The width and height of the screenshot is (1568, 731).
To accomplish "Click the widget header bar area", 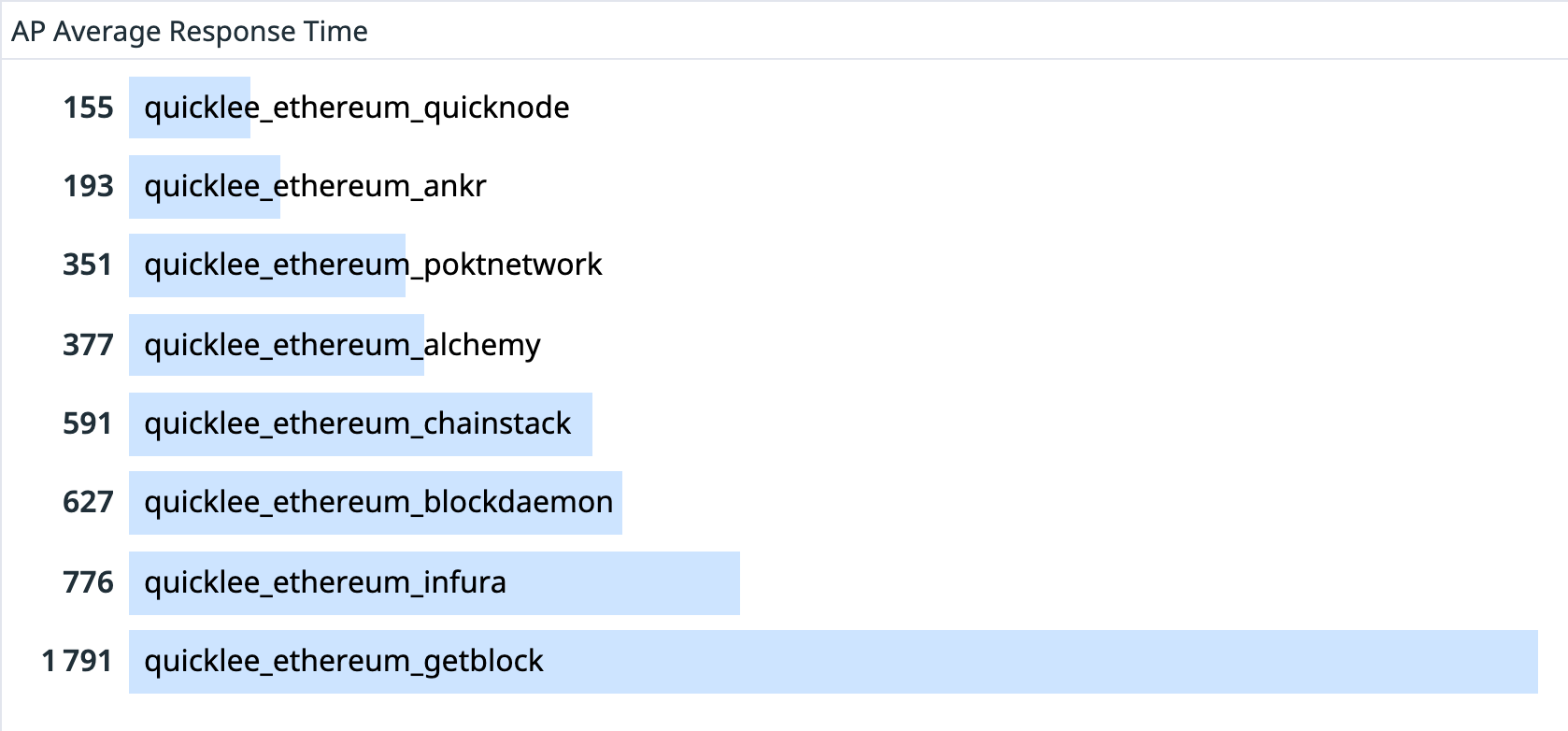I will pyautogui.click(x=784, y=31).
